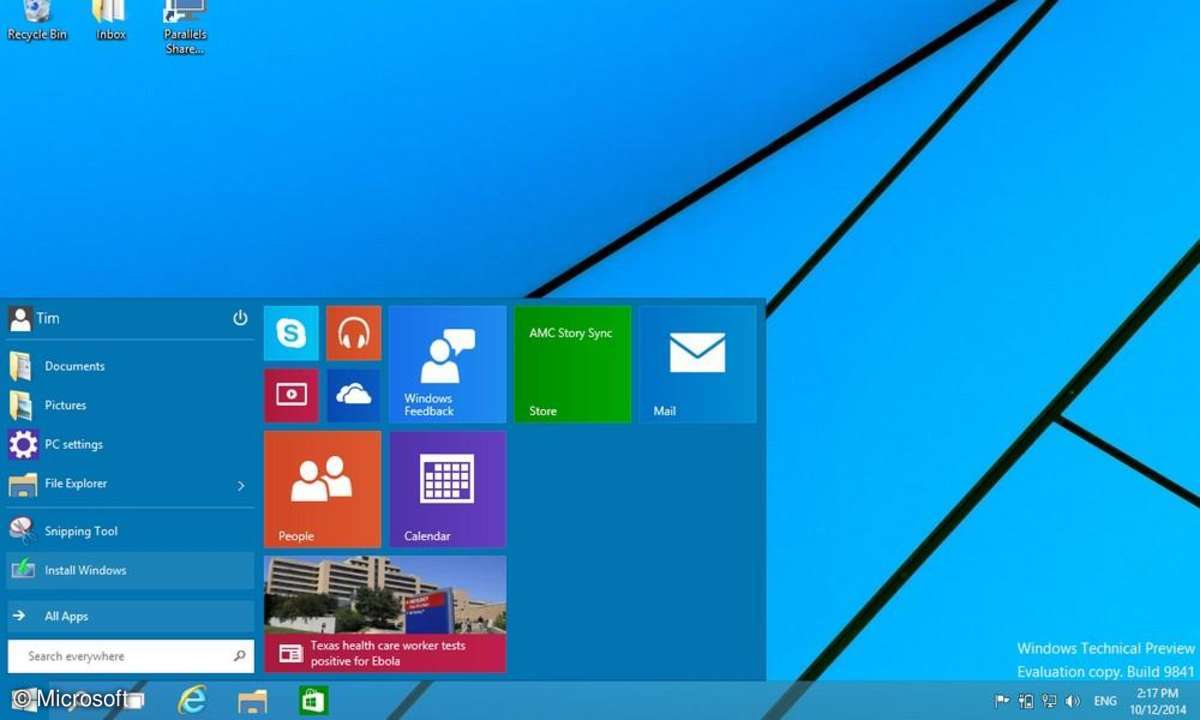Open PC settings from the Start menu
This screenshot has height=720, width=1200.
(130, 444)
